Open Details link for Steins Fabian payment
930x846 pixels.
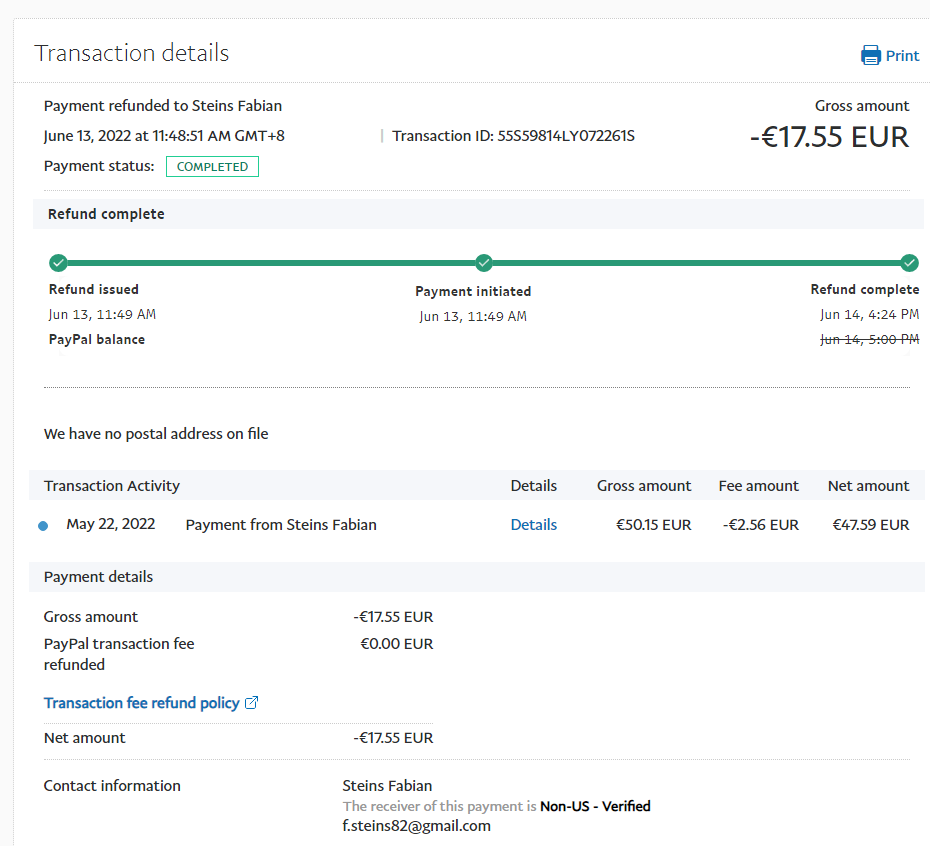coord(533,525)
